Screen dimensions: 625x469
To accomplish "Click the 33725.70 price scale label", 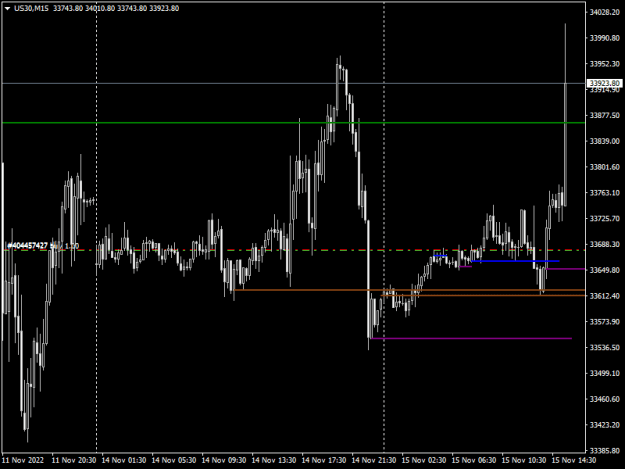I will coord(605,218).
